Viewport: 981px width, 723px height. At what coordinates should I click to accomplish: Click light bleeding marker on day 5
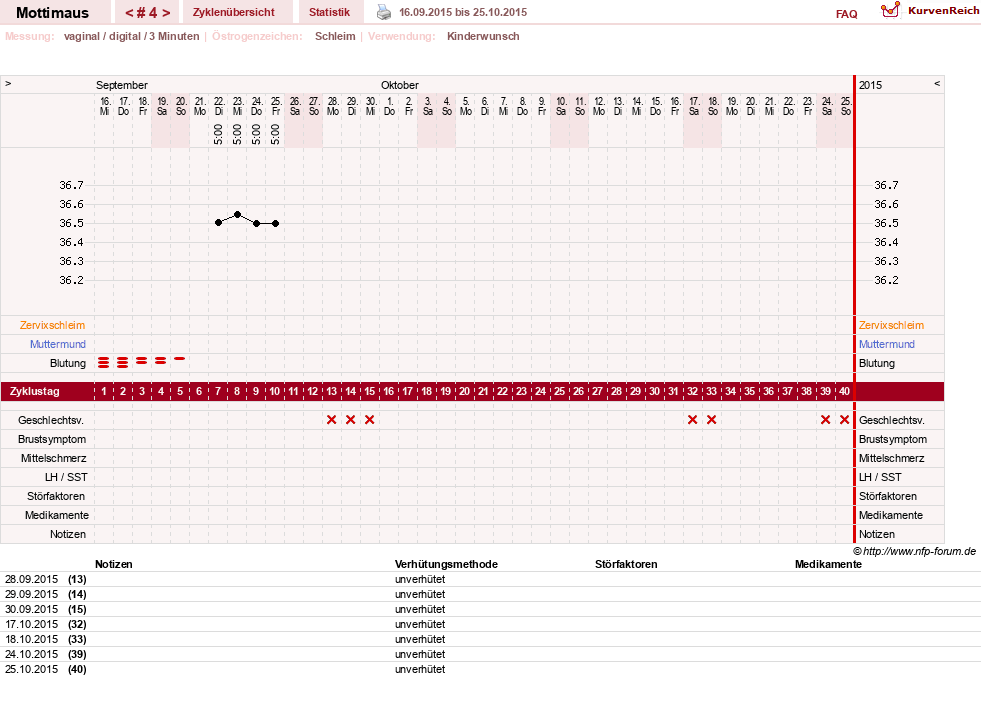[180, 358]
